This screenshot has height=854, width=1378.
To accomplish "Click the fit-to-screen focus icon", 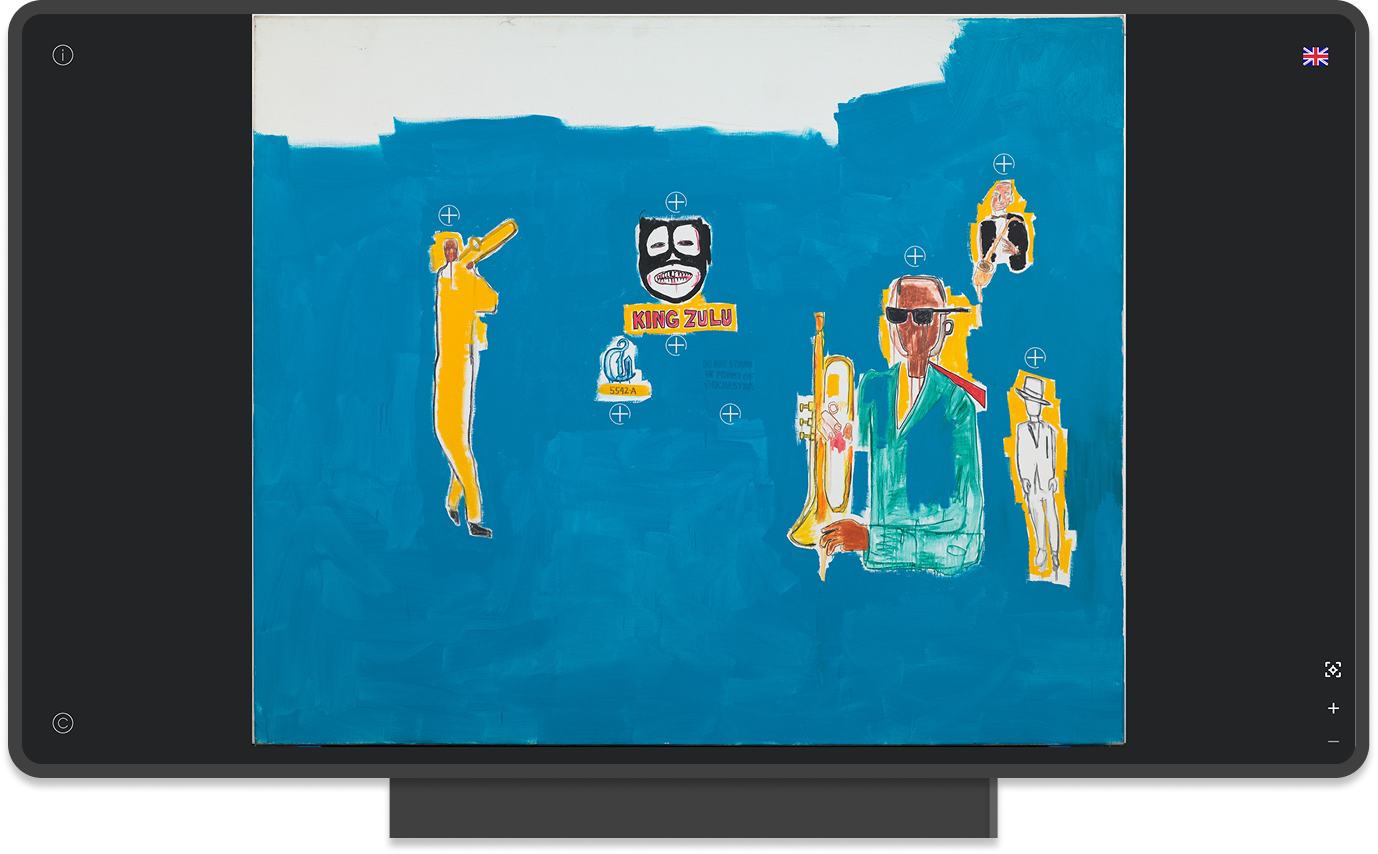I will tap(1332, 670).
